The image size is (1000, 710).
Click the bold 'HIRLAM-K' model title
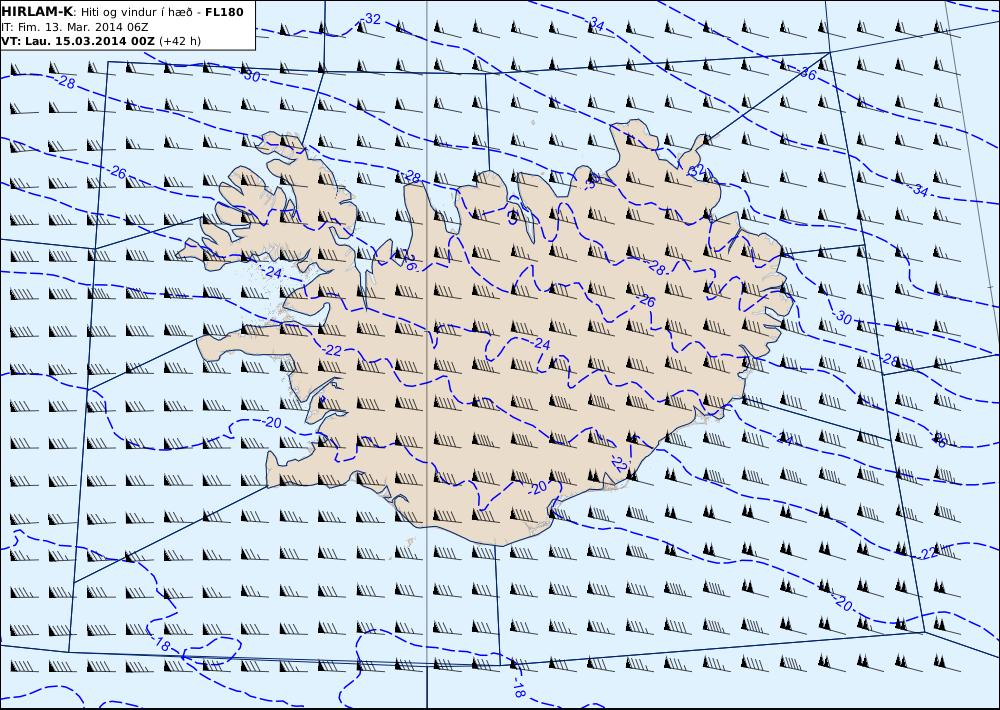37,12
